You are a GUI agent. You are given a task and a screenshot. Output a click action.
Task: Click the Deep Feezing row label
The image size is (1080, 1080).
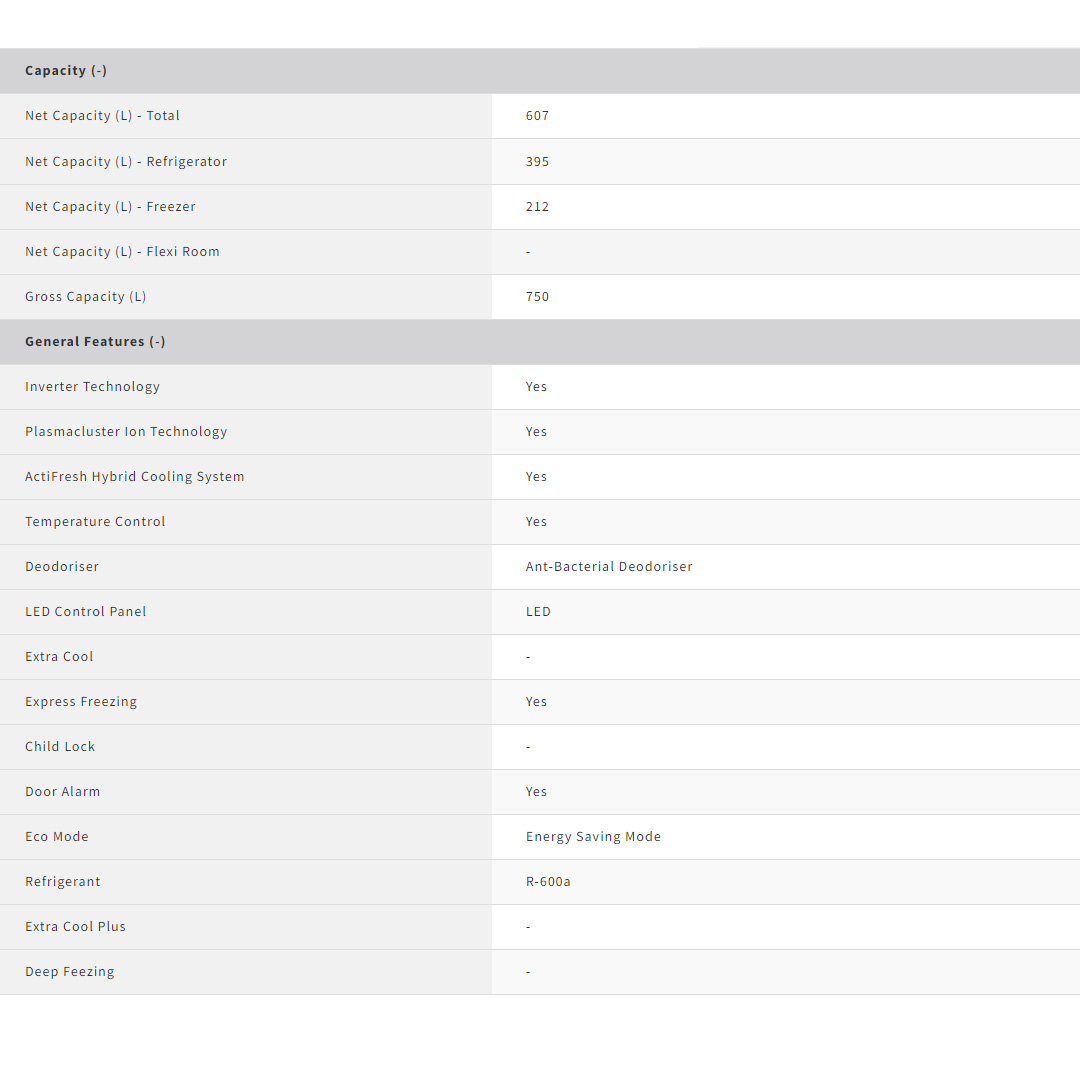pyautogui.click(x=69, y=972)
